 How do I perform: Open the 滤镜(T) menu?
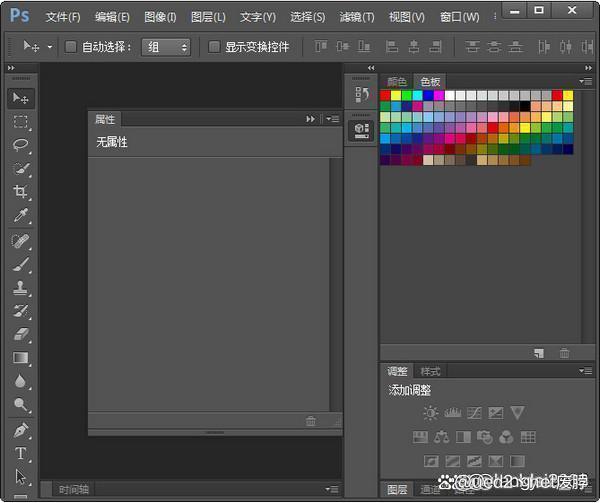tap(356, 17)
